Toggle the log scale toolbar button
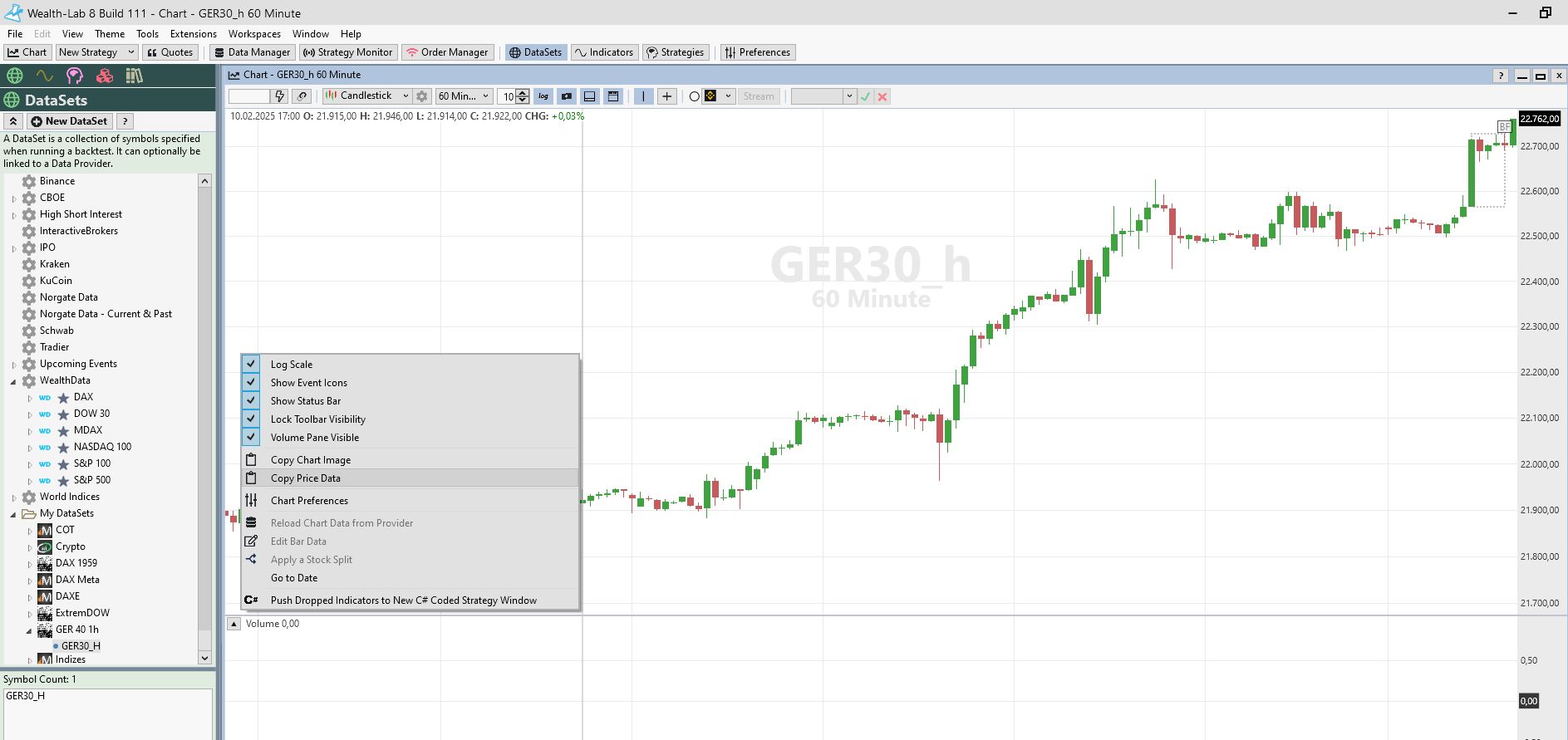The image size is (1568, 740). pos(543,96)
